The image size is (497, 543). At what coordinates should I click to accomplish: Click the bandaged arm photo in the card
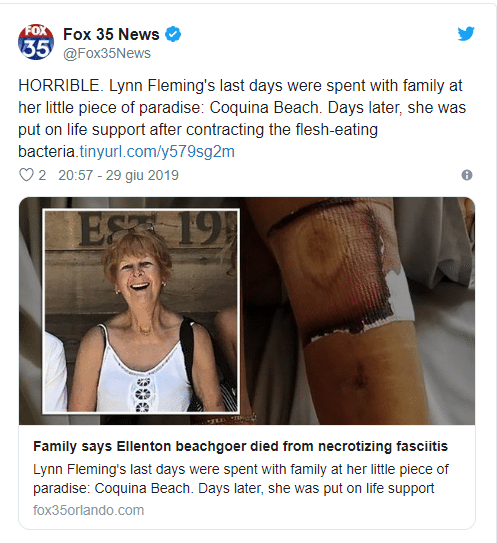tap(357, 311)
